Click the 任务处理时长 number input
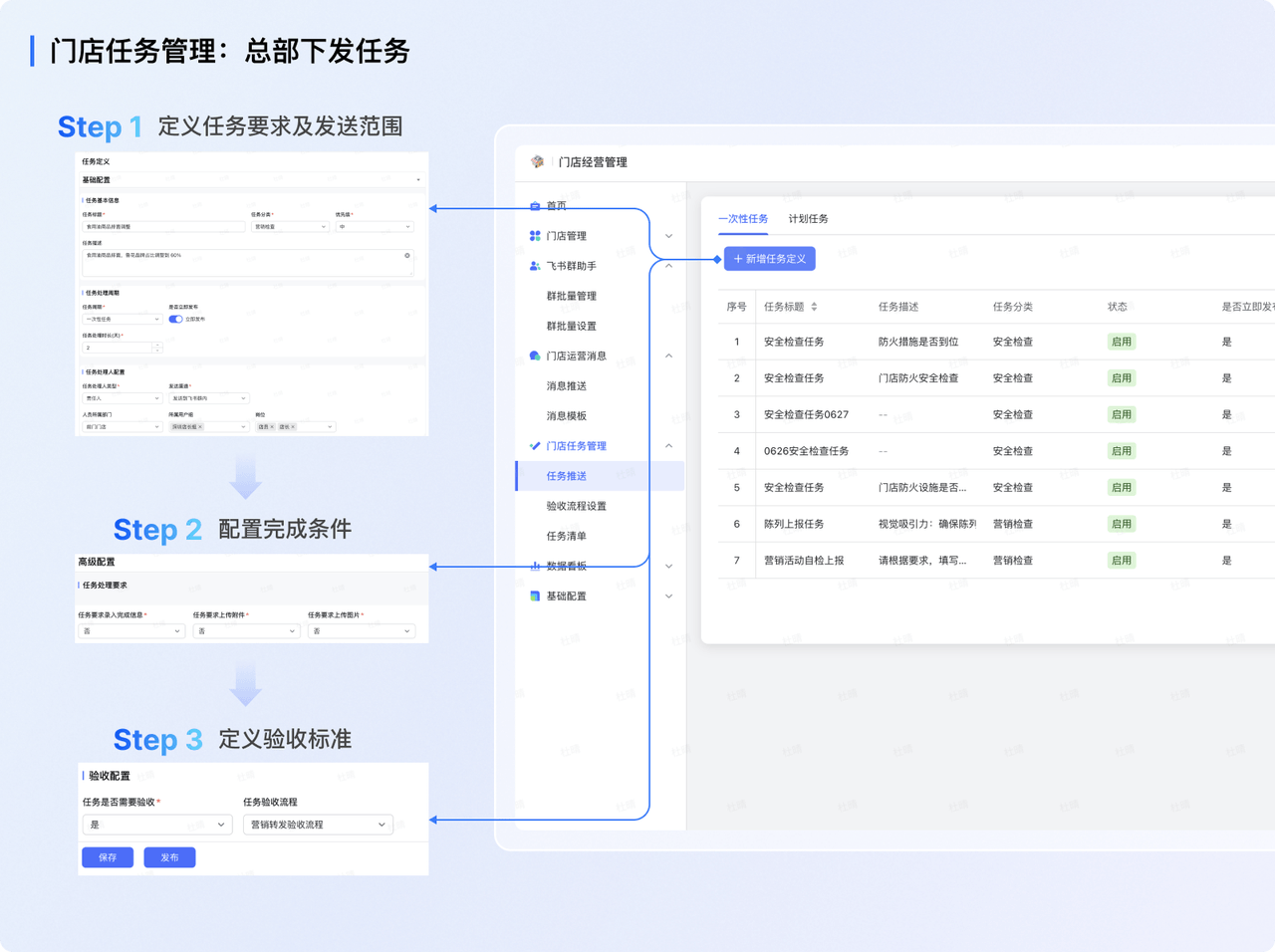Screen dimensions: 1275x952 [117, 348]
